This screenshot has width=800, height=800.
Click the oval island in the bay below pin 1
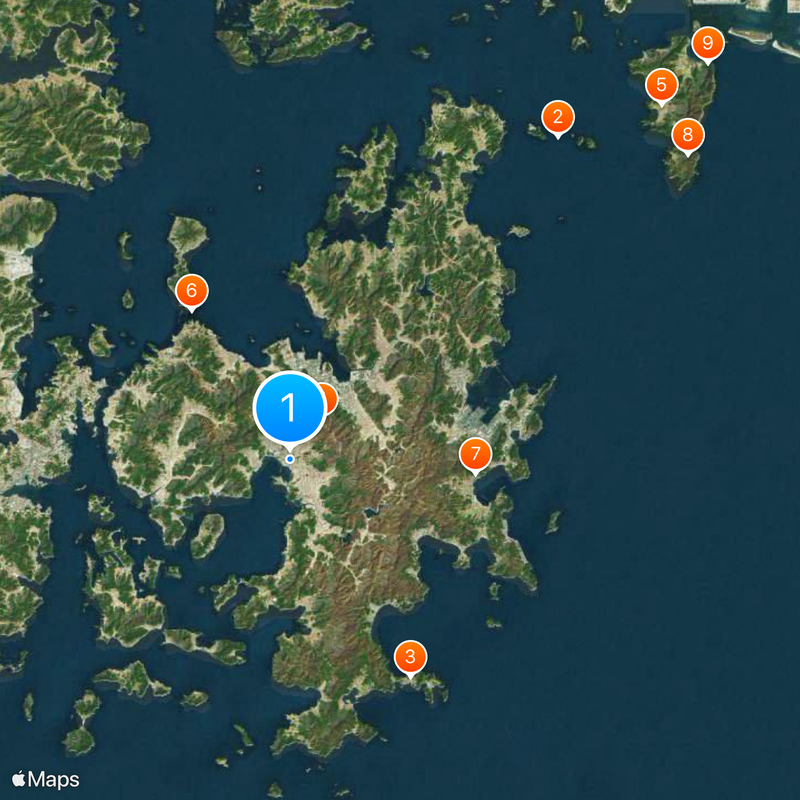coord(208,535)
